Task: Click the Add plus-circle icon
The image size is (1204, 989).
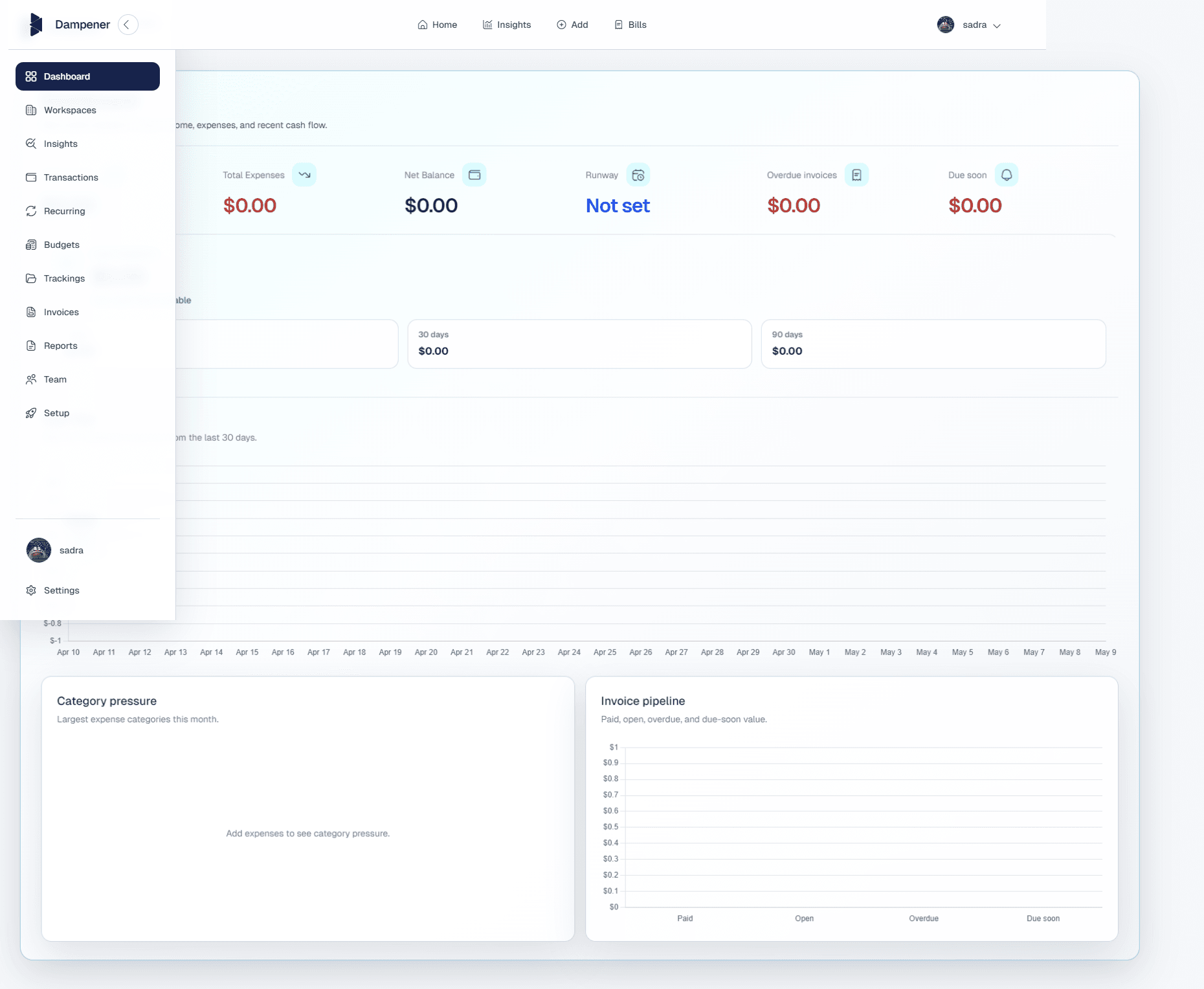Action: tap(561, 25)
